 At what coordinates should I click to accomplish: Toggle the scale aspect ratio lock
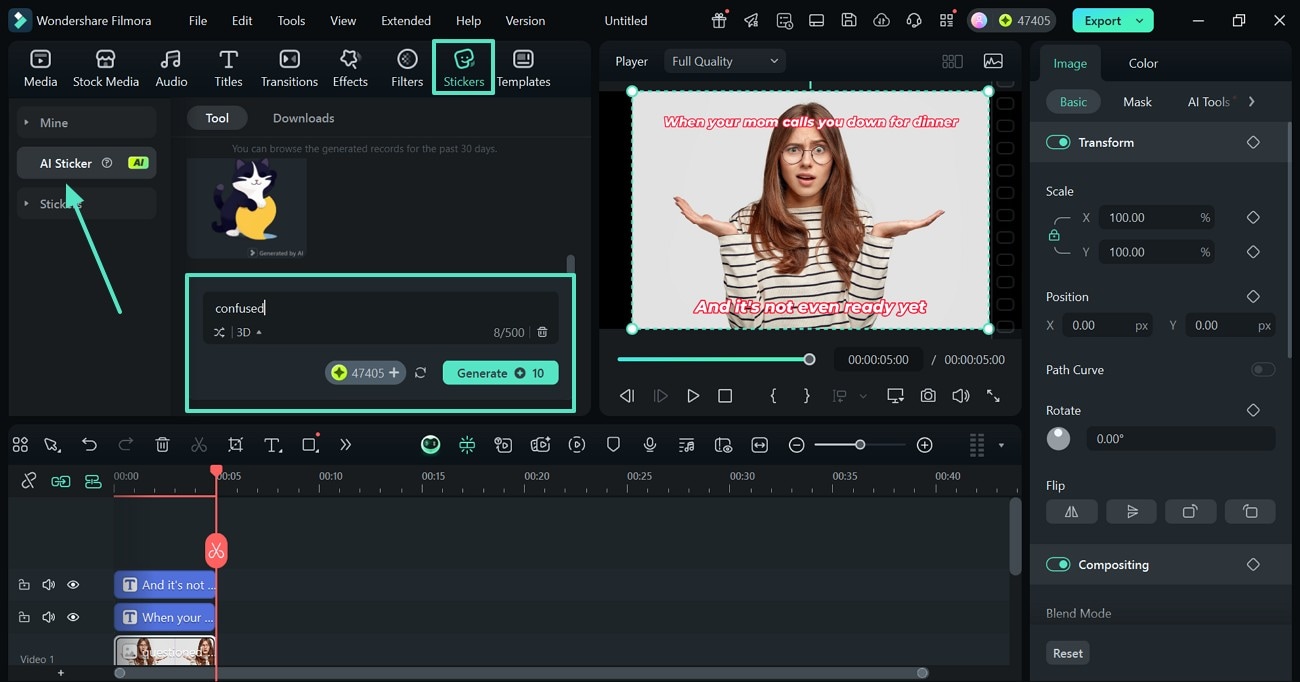(x=1054, y=235)
